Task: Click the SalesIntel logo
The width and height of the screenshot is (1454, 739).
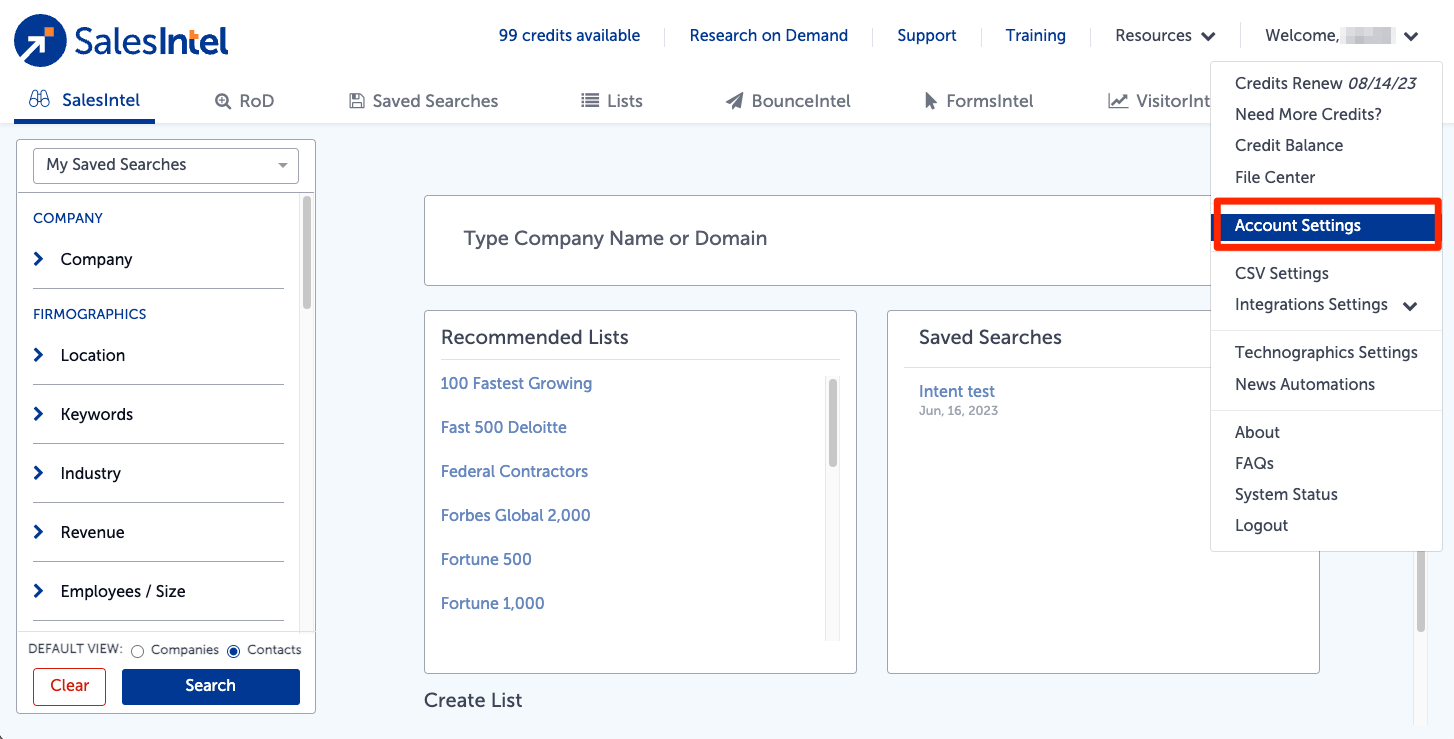Action: point(121,40)
